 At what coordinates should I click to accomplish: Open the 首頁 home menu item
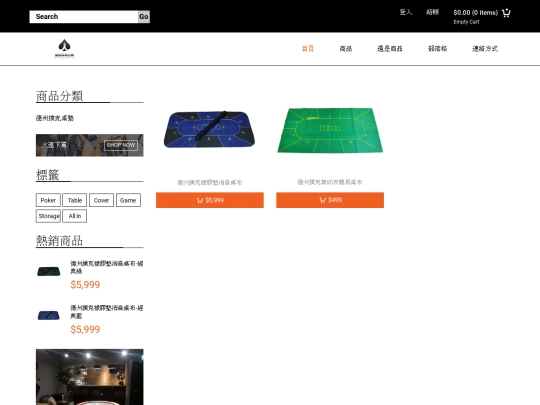308,49
